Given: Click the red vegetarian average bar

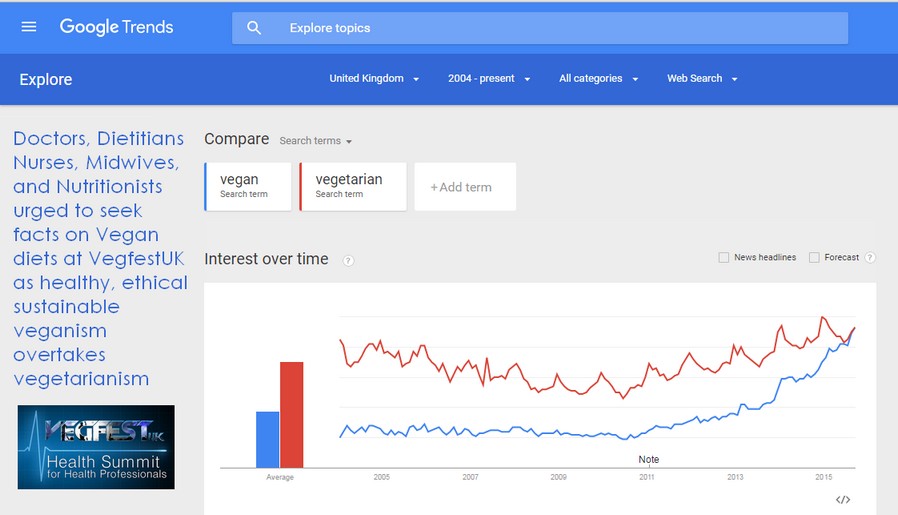Looking at the screenshot, I should click(x=292, y=415).
